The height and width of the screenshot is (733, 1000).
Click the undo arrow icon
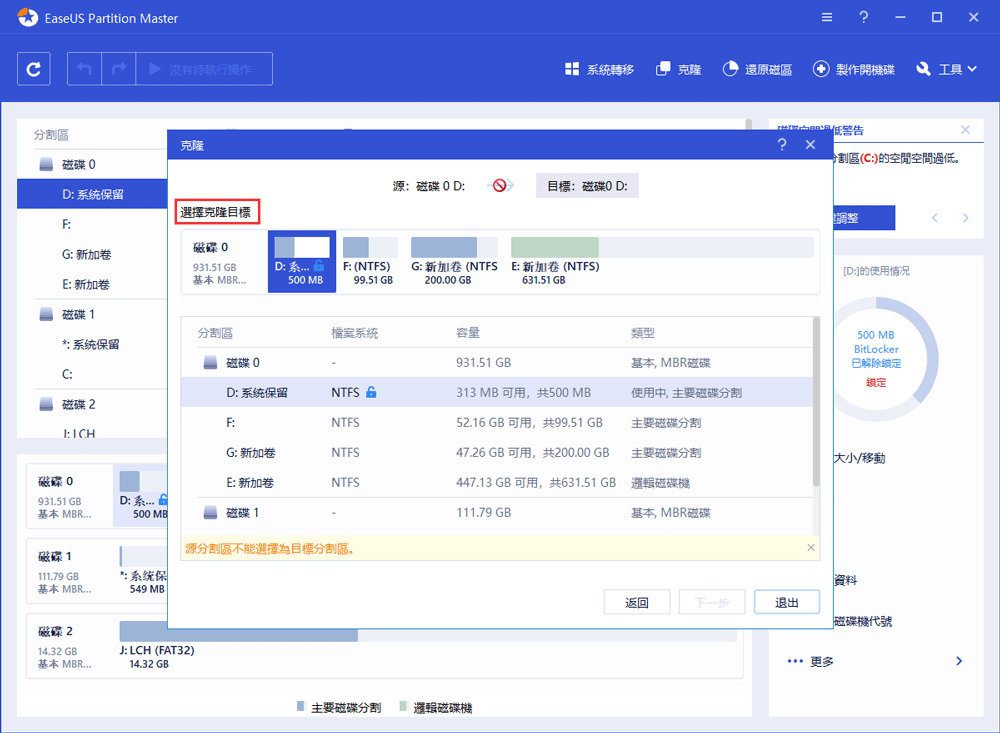pyautogui.click(x=84, y=68)
